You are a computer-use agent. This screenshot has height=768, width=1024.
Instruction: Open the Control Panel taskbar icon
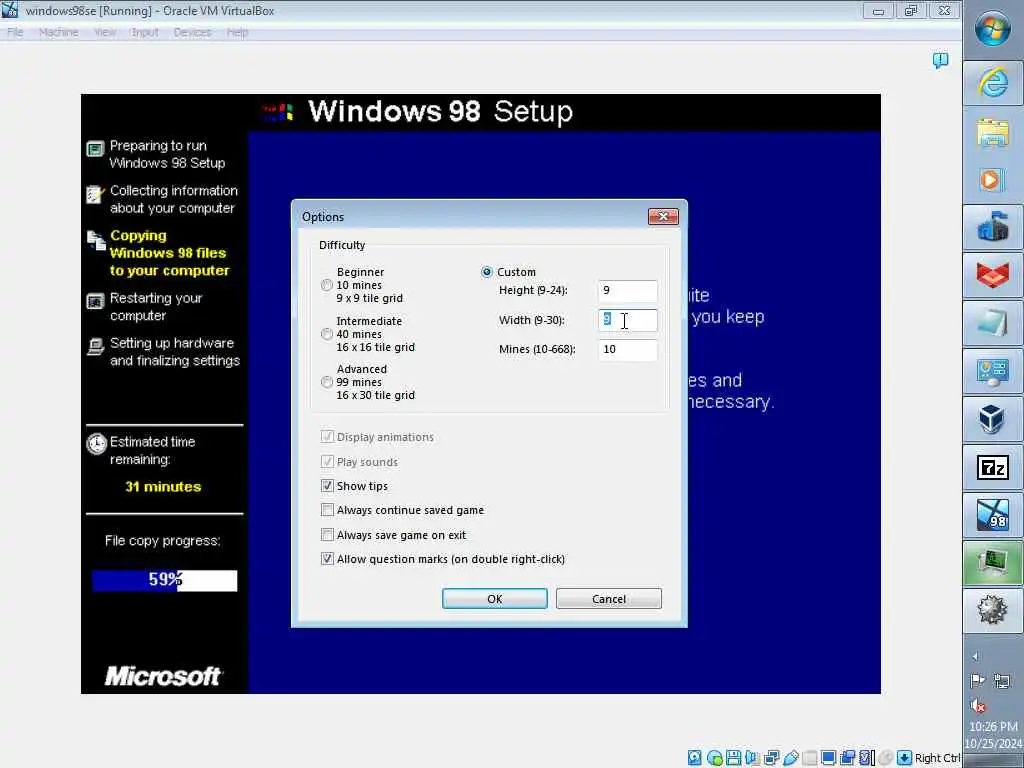click(x=993, y=372)
